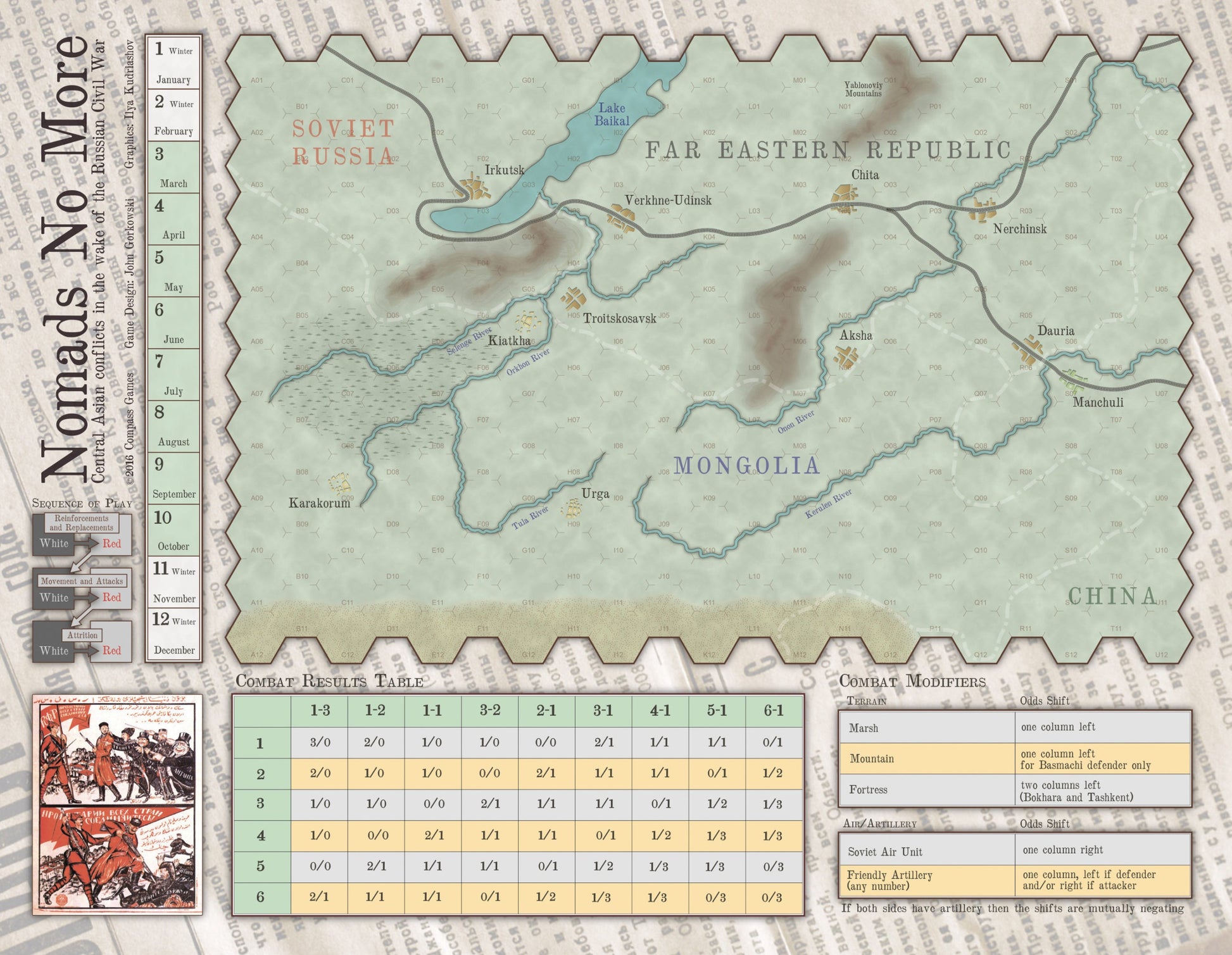Screen dimensions: 1232x955
Task: Select the Nerchinsk city icon
Action: click(984, 209)
